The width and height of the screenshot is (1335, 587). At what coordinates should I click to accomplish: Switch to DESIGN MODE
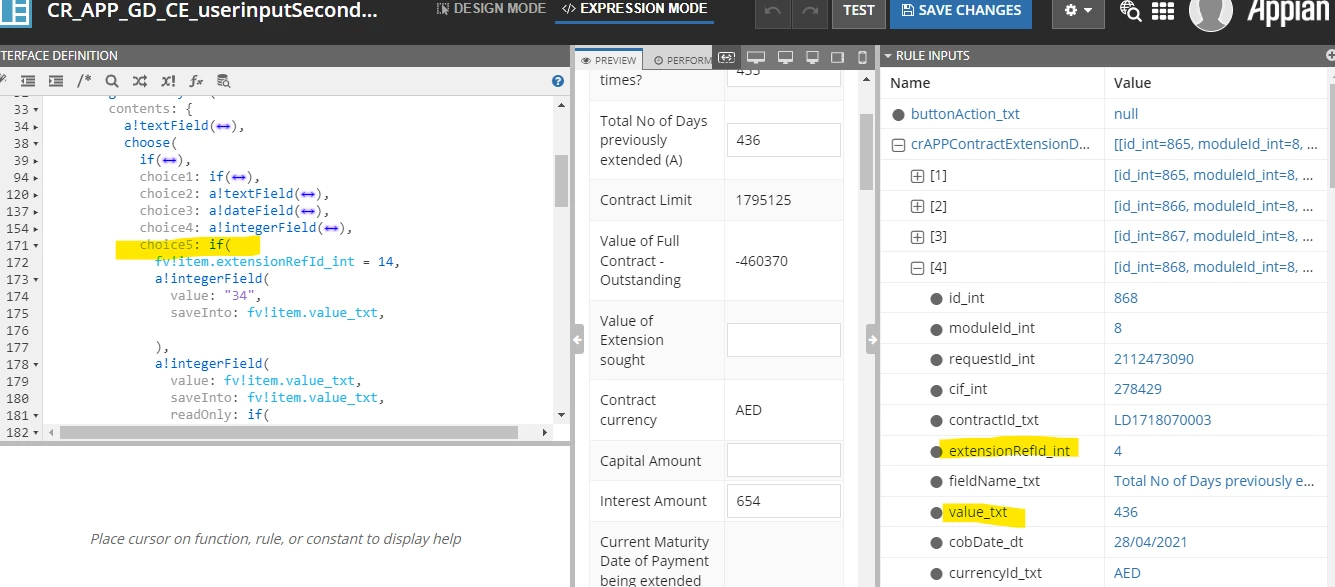click(491, 9)
